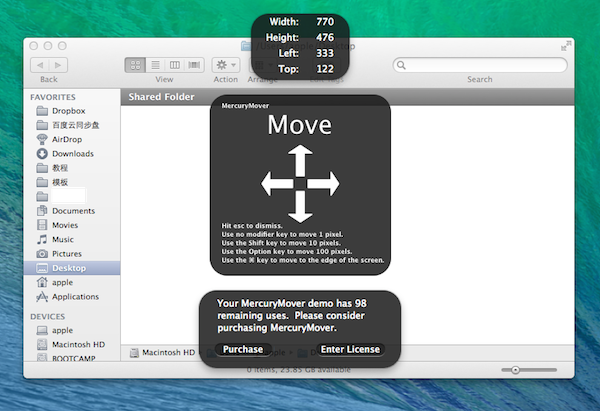The width and height of the screenshot is (600, 411).
Task: Switch Finder to column view
Action: (175, 65)
